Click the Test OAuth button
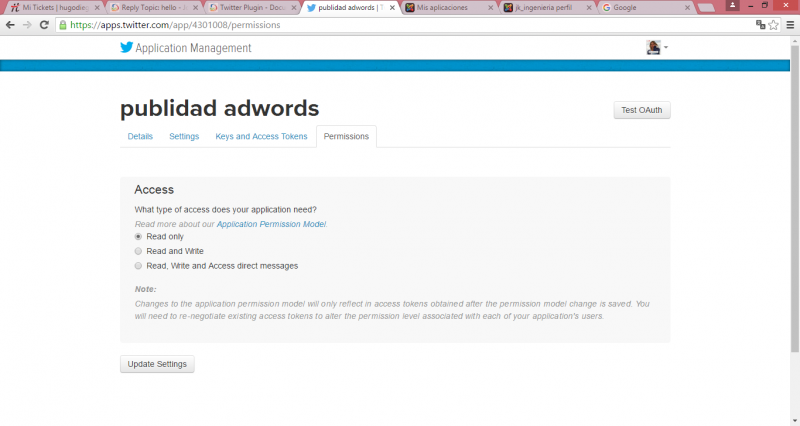The width and height of the screenshot is (800, 426). point(642,110)
